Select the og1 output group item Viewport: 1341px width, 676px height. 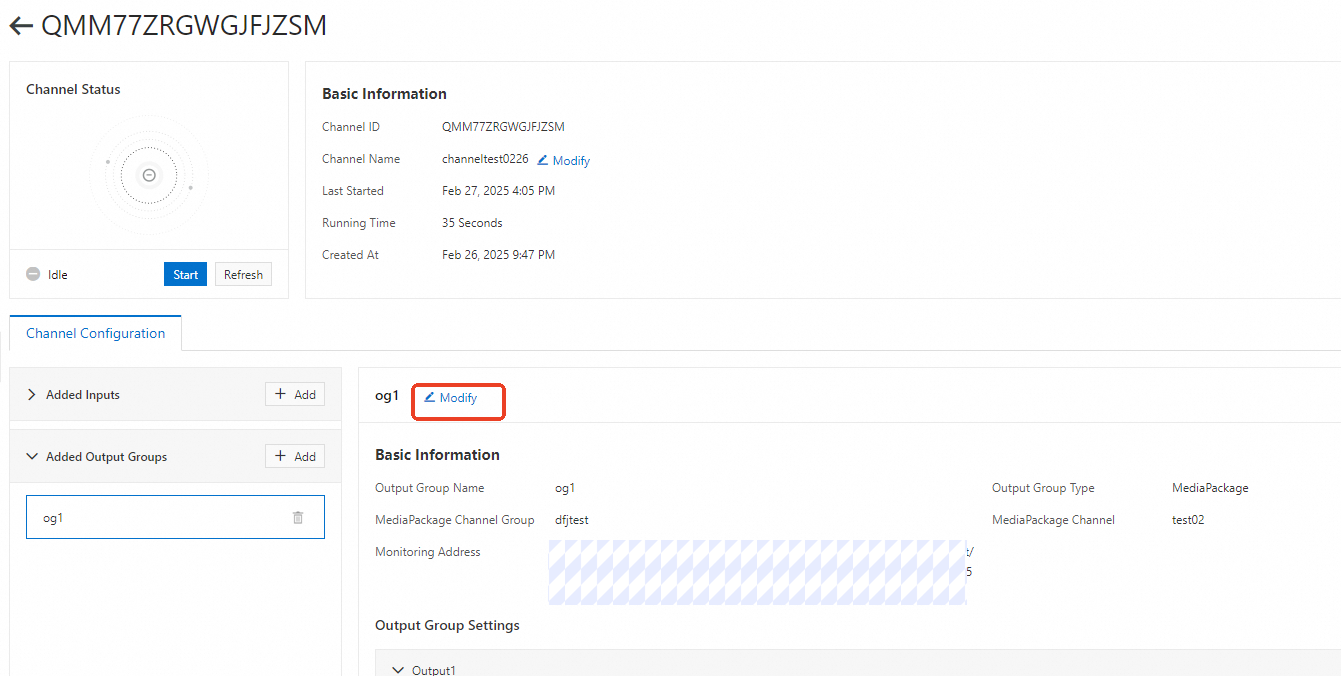[x=175, y=517]
